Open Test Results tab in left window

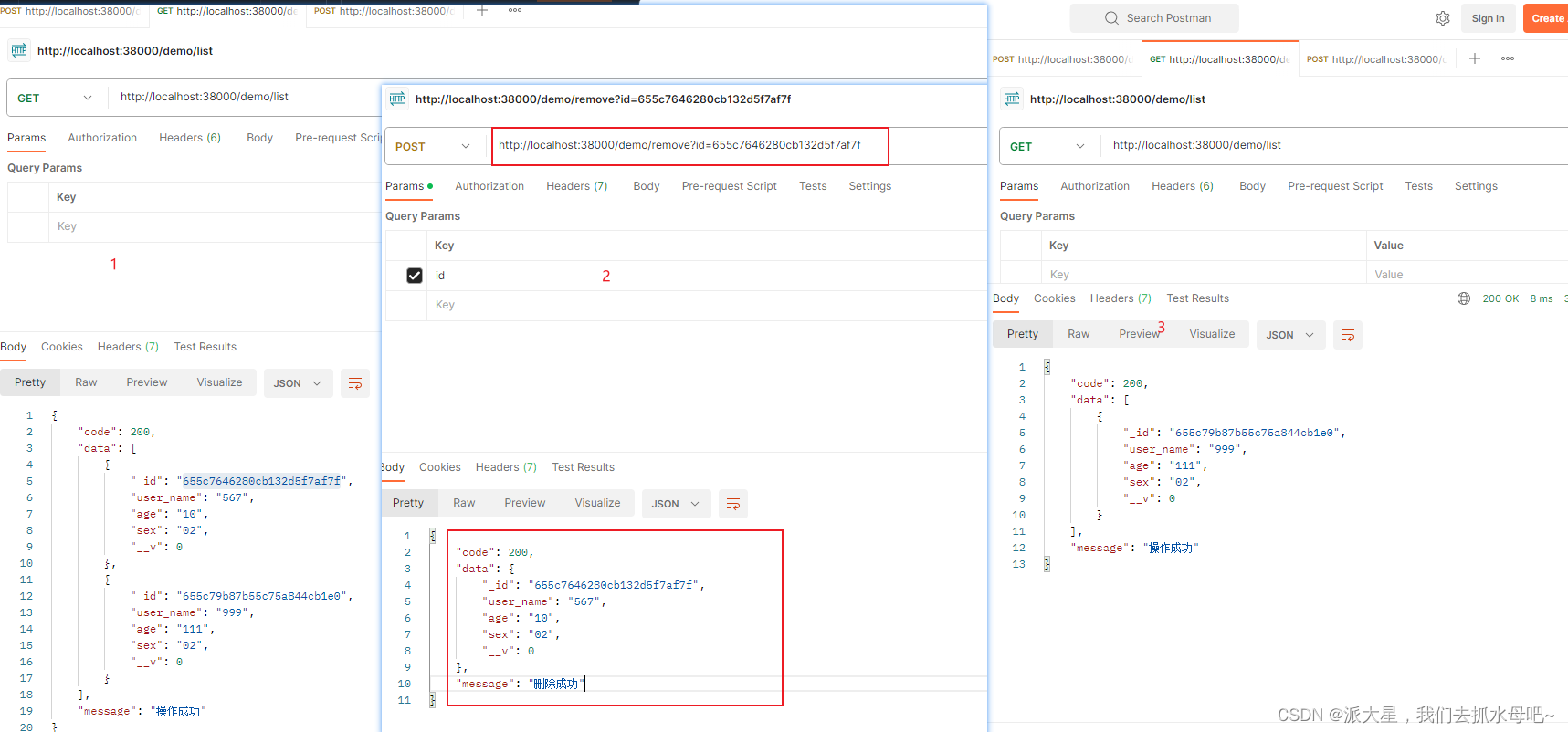pos(205,347)
